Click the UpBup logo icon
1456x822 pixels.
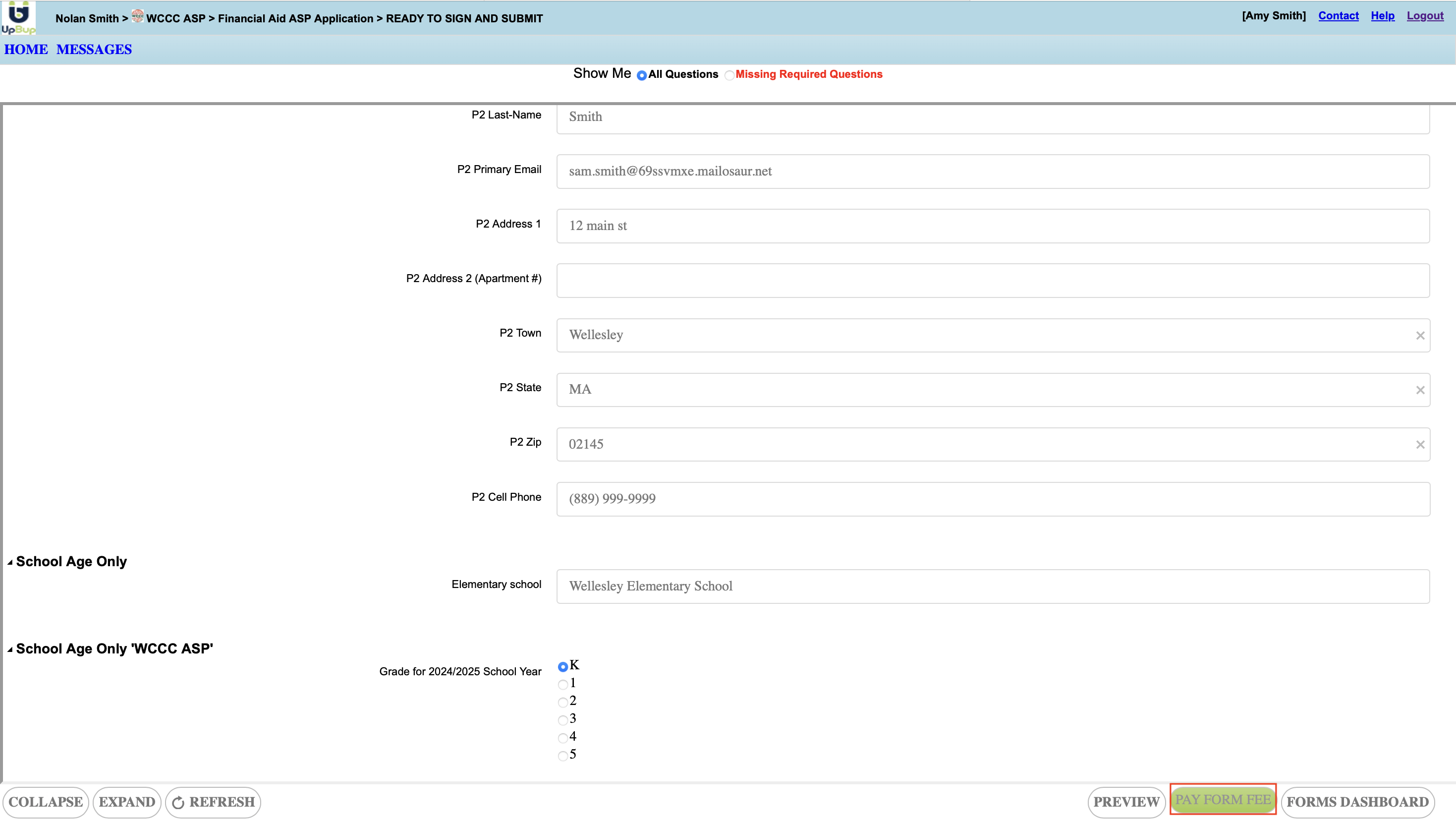(x=18, y=17)
